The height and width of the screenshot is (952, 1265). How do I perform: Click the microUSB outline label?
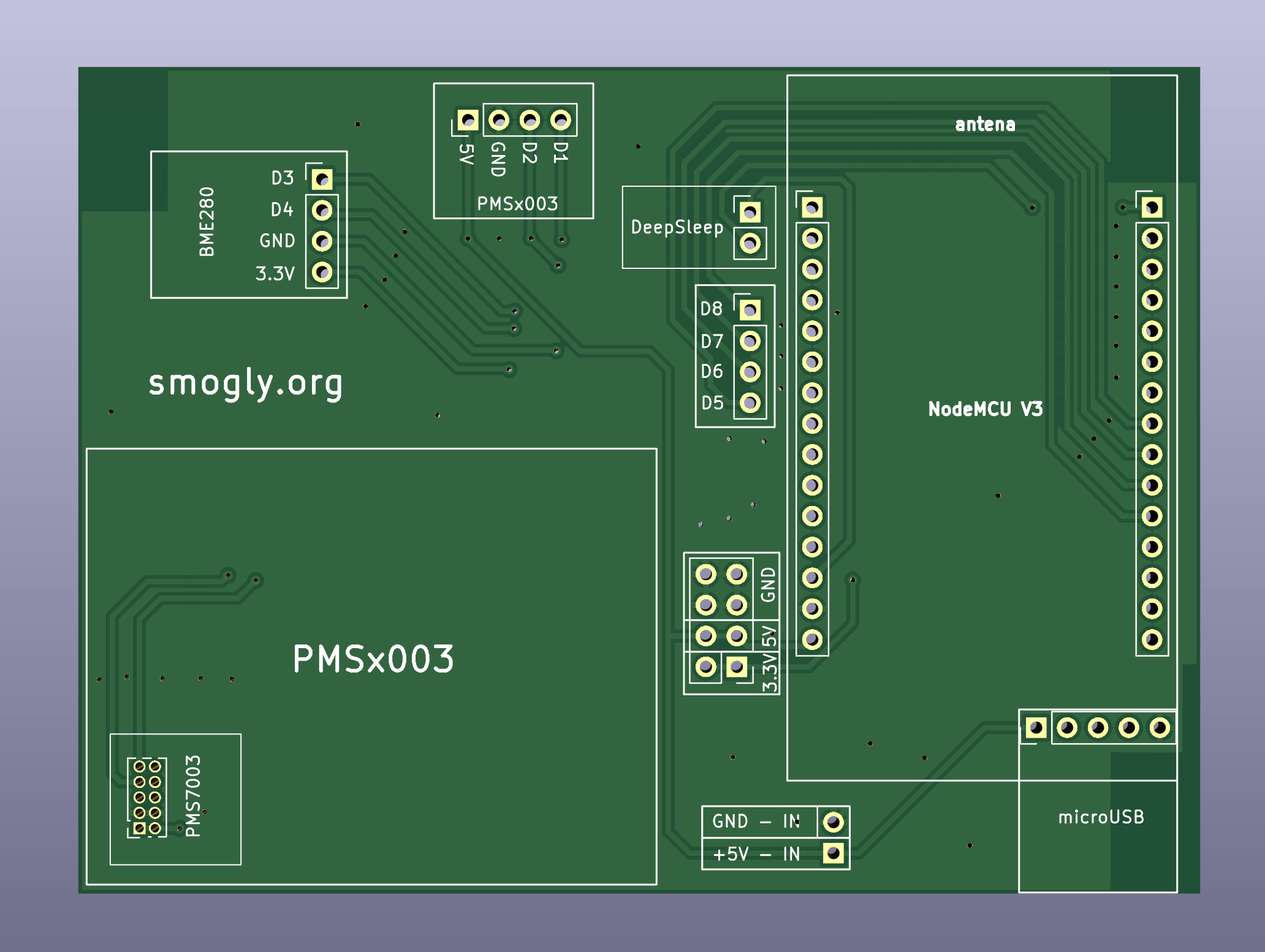1101,817
